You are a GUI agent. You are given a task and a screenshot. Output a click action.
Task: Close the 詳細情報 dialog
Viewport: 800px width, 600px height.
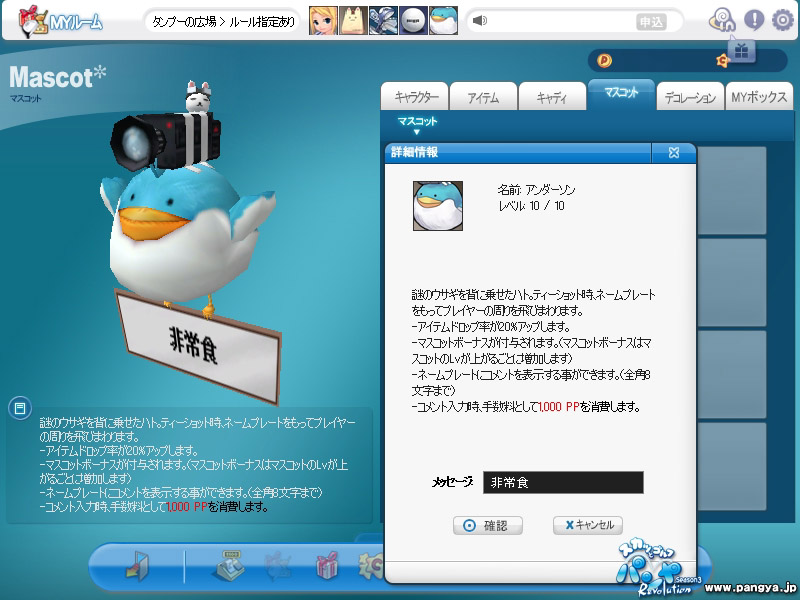(x=674, y=153)
